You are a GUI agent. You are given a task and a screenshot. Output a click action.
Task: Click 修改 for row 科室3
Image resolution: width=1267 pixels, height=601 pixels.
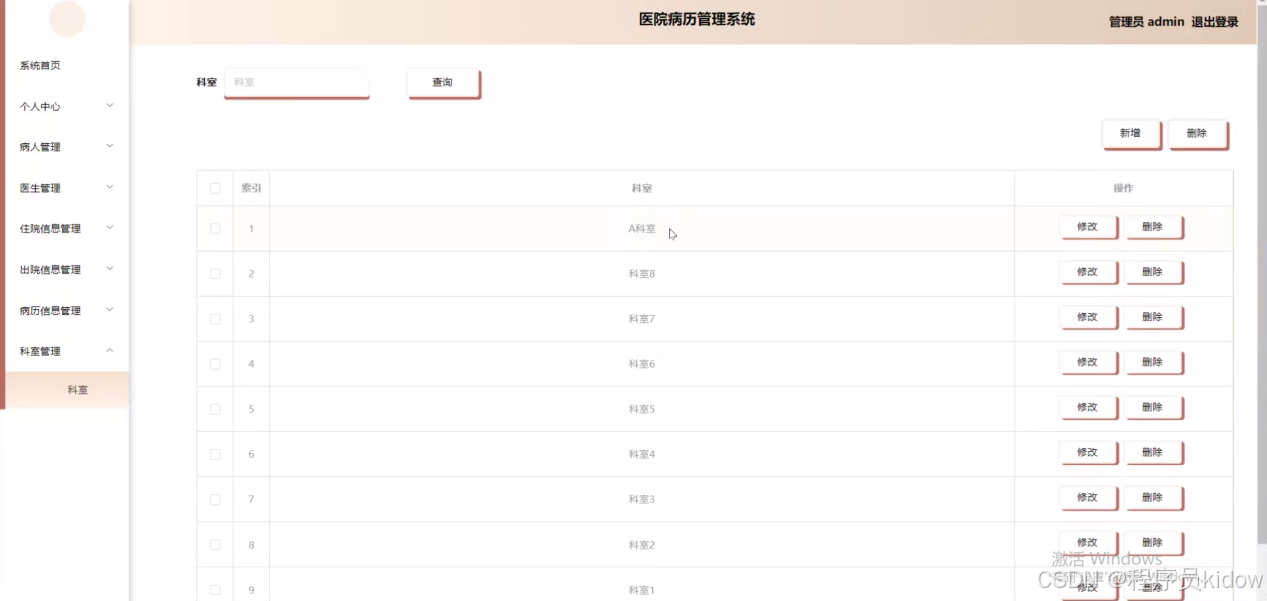point(1088,497)
